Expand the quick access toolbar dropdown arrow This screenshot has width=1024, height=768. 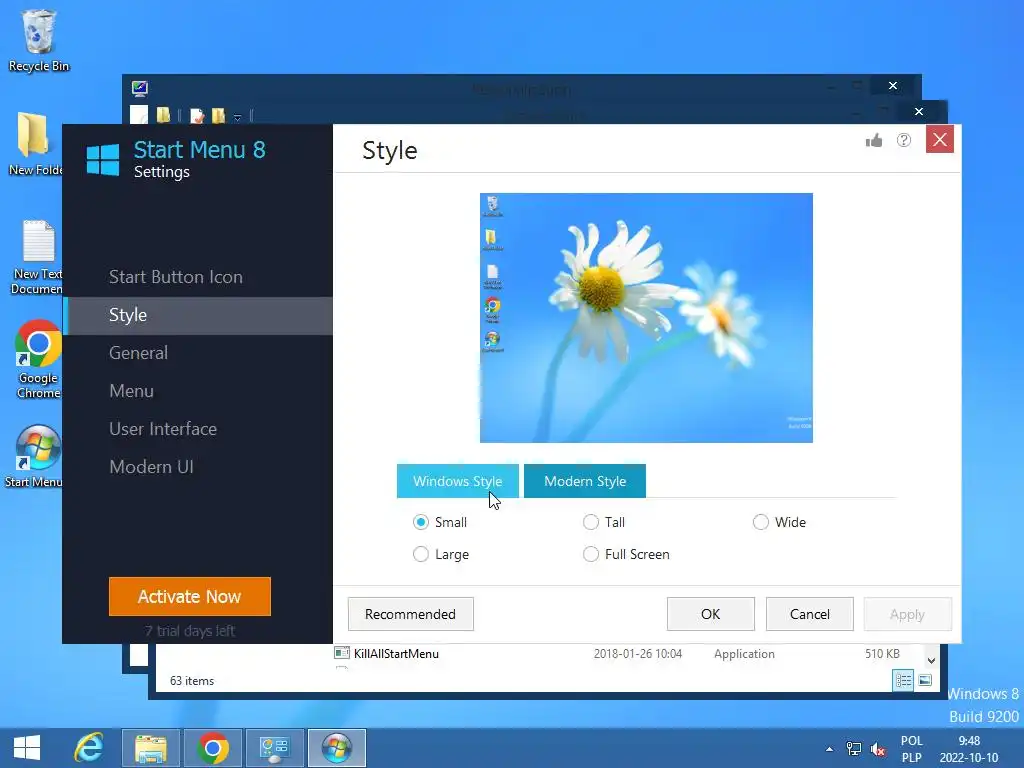(238, 118)
